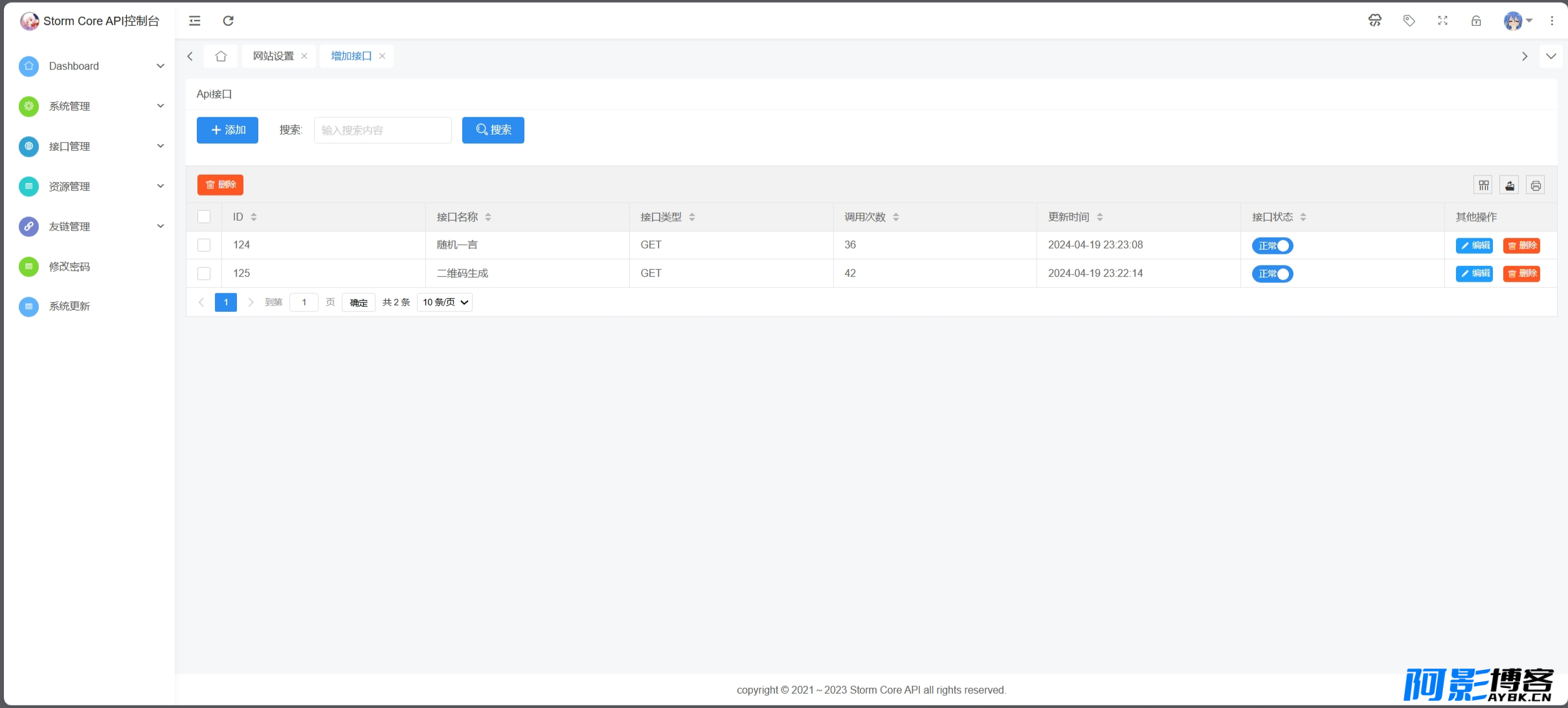
Task: Click the search content input field
Action: (383, 130)
